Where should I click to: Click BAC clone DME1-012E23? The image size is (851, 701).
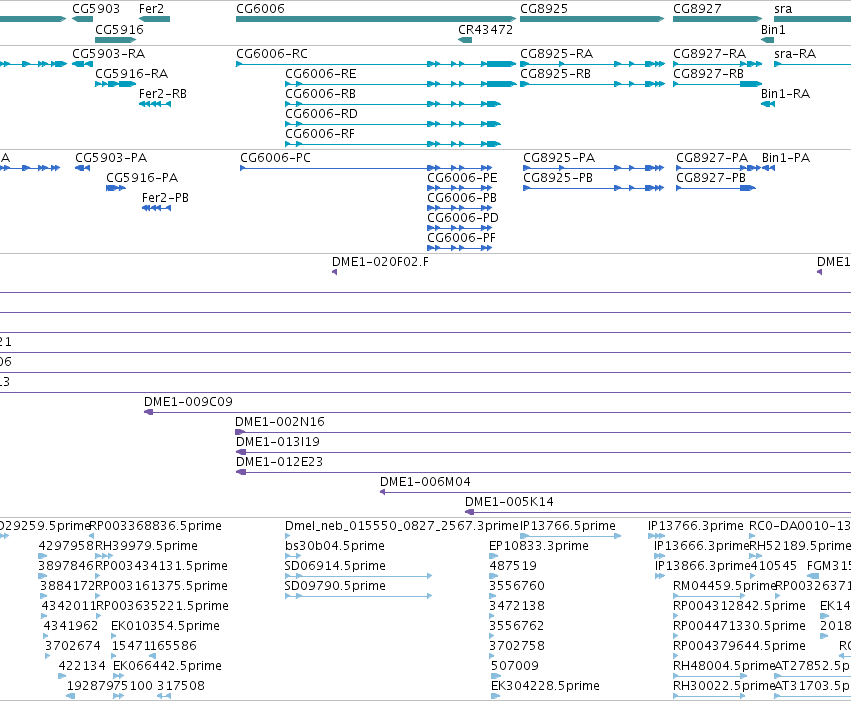543,472
